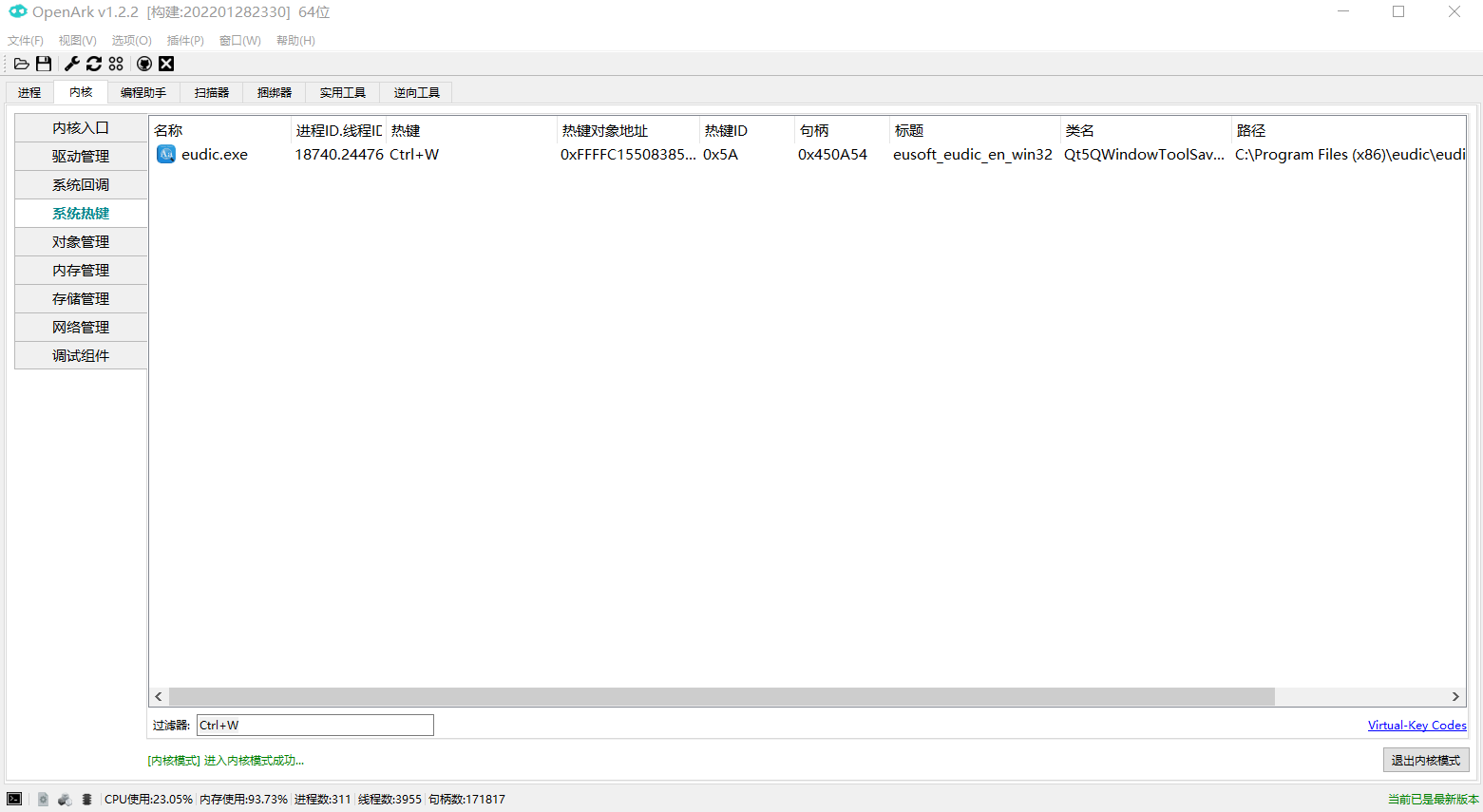1483x812 pixels.
Task: Click the Qt5QWindowToolSav... class name cell
Action: 1144,154
